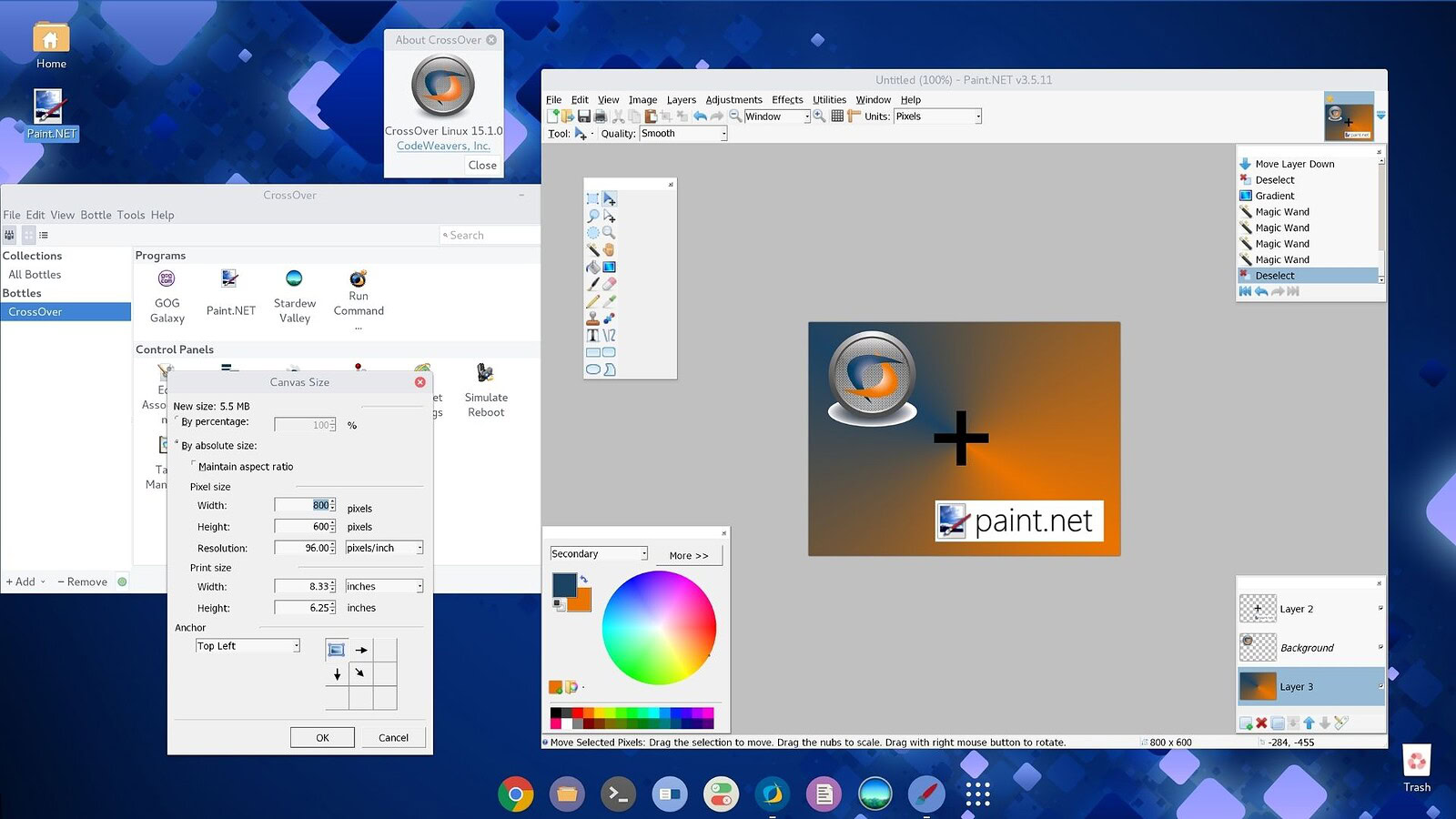The width and height of the screenshot is (1456, 819).
Task: Open Paint.NET Effects menu
Action: point(787,100)
